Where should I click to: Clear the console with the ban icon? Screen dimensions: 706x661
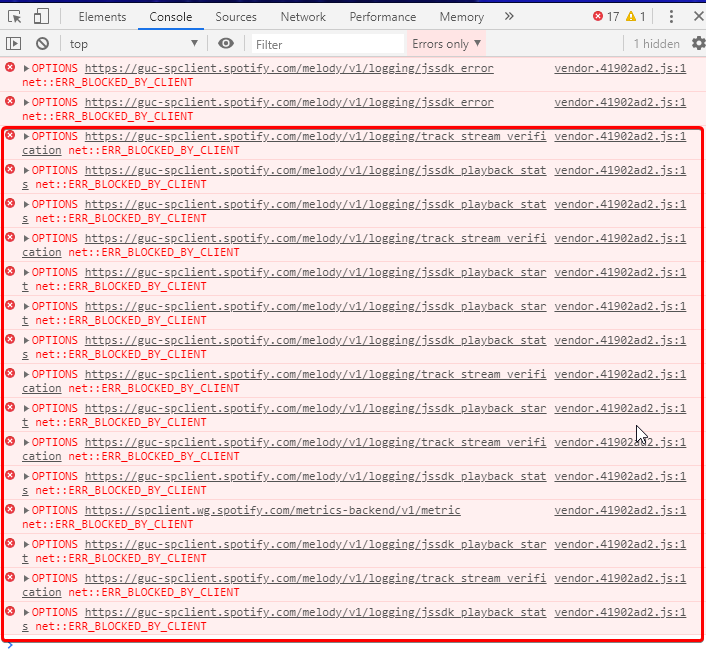coord(42,44)
